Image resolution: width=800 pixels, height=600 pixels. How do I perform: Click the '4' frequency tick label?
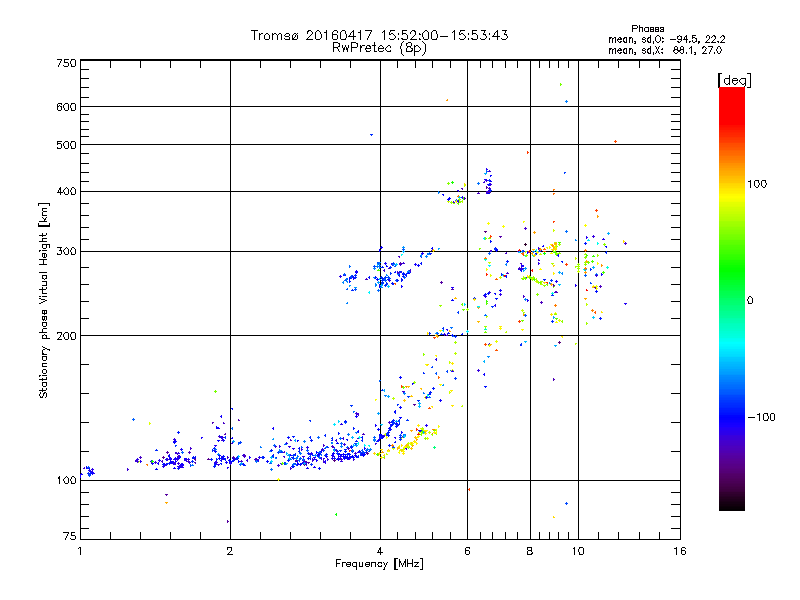tap(380, 551)
